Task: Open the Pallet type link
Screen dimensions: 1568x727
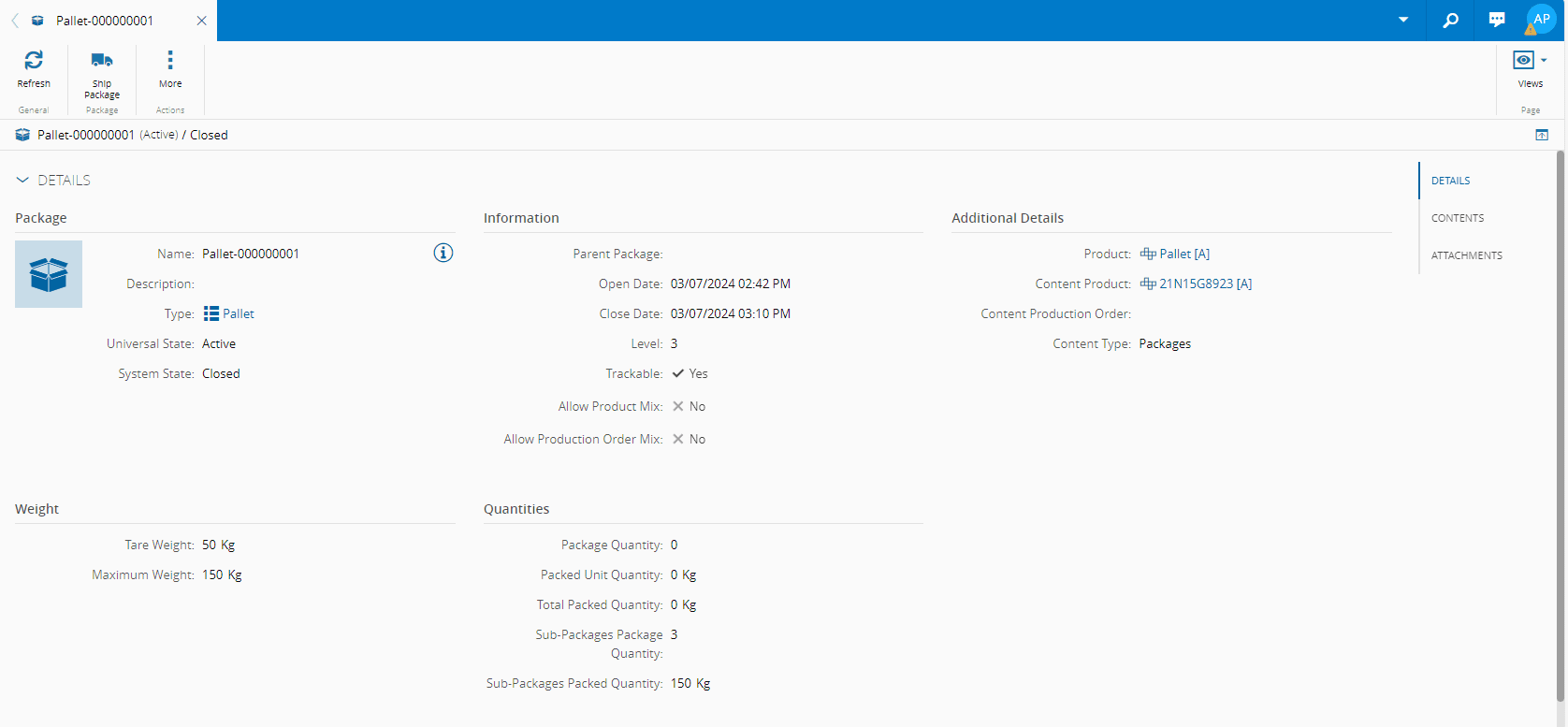Action: click(238, 314)
